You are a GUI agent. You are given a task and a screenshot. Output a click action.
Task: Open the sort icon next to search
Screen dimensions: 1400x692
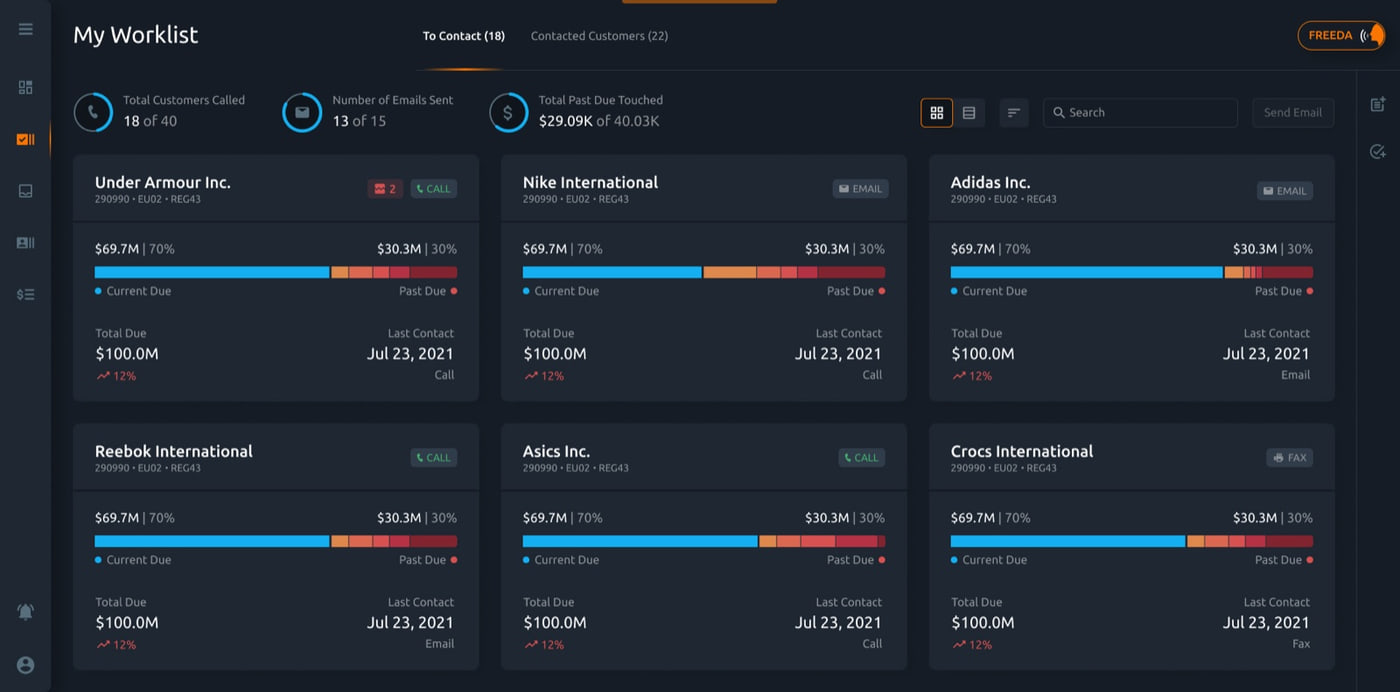pyautogui.click(x=1013, y=113)
